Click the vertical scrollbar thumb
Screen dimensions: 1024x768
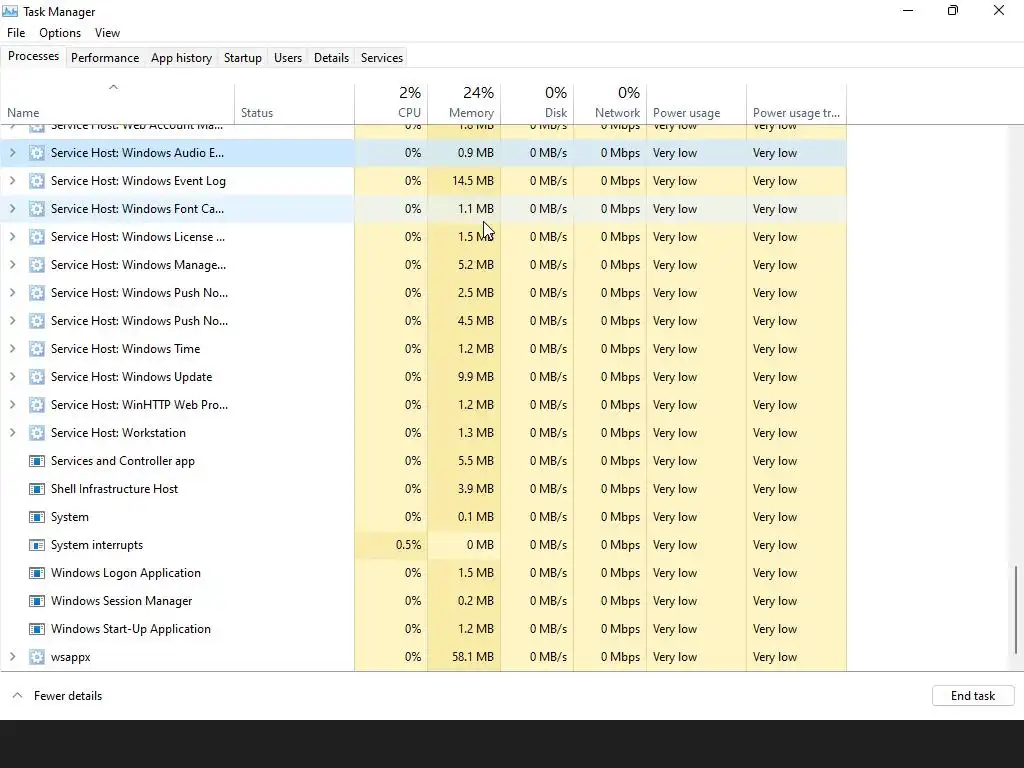tap(1016, 609)
